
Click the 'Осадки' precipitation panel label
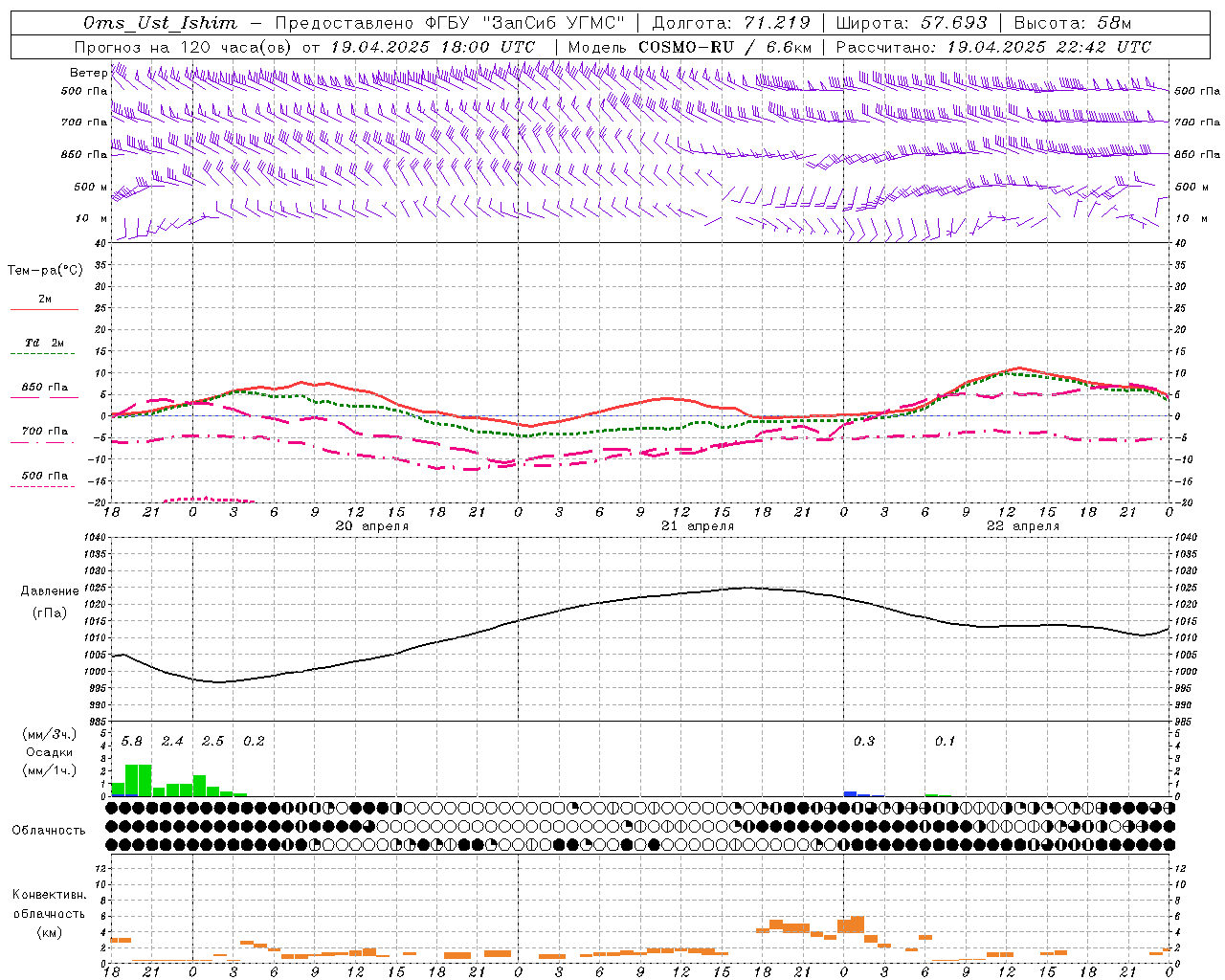(x=49, y=752)
